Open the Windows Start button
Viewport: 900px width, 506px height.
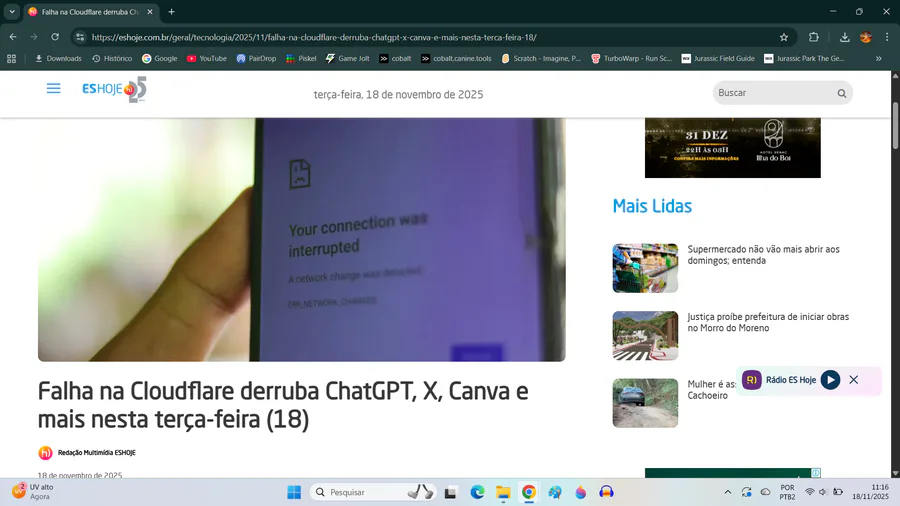tap(294, 492)
